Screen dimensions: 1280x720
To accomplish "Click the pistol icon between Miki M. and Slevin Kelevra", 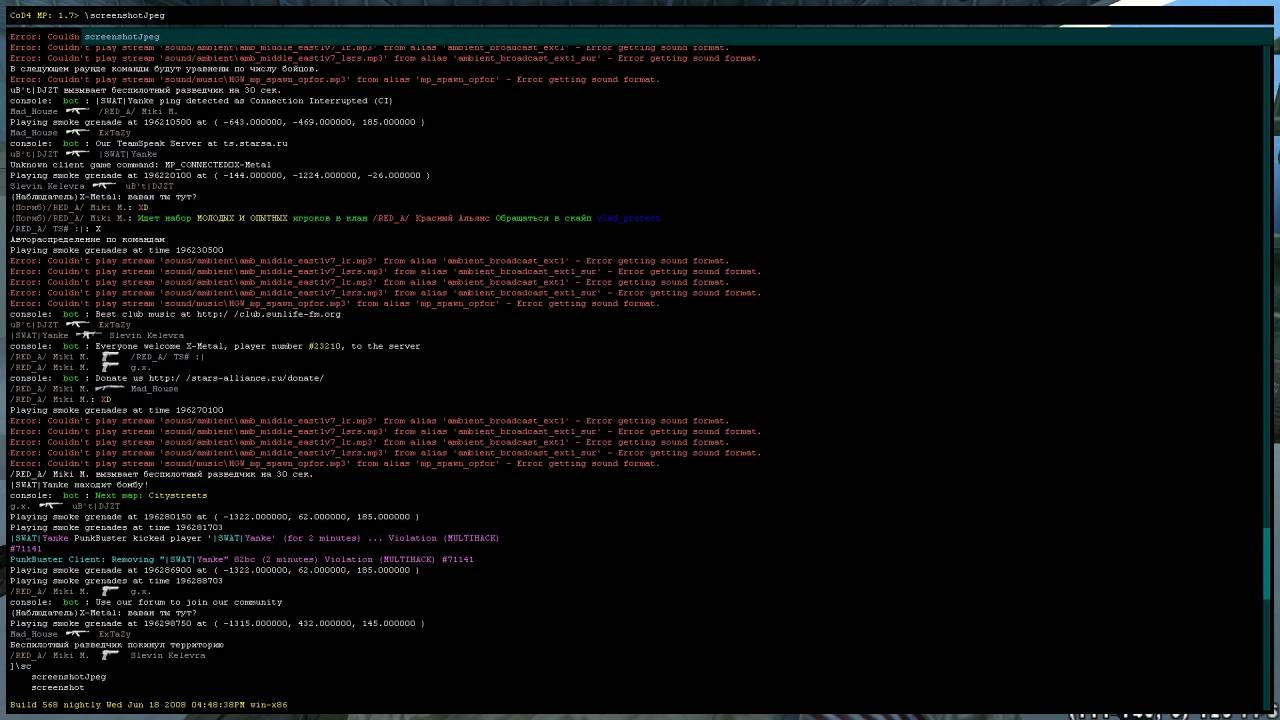I will click(x=109, y=655).
